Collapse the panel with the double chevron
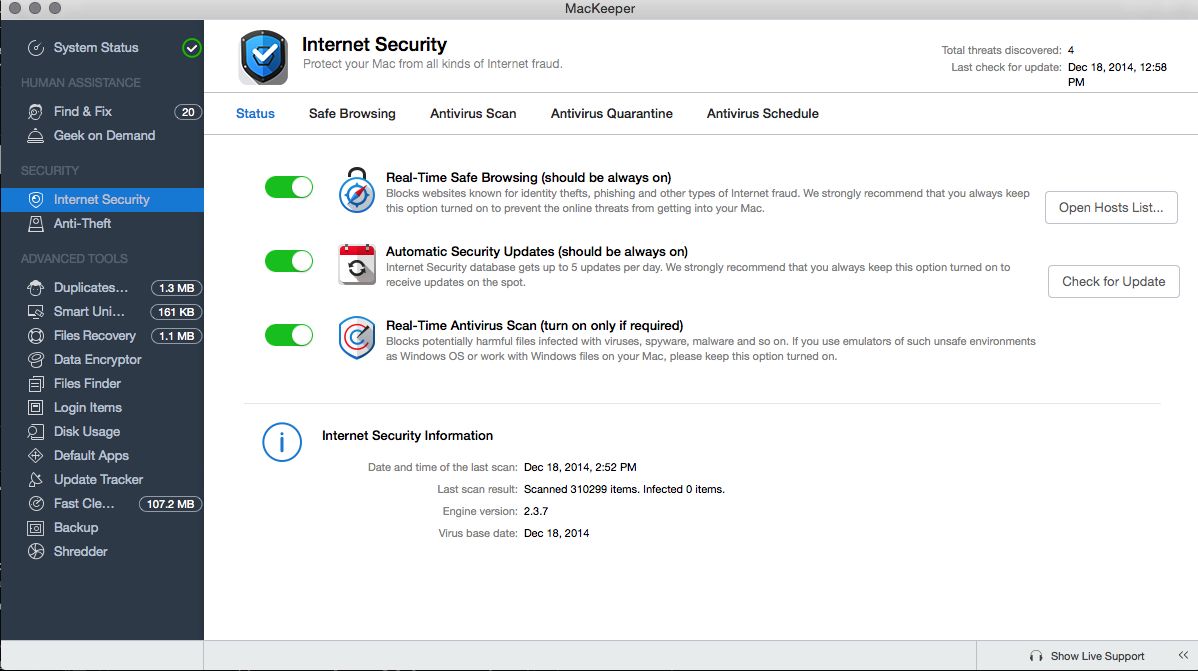Image resolution: width=1198 pixels, height=671 pixels. (x=1183, y=656)
